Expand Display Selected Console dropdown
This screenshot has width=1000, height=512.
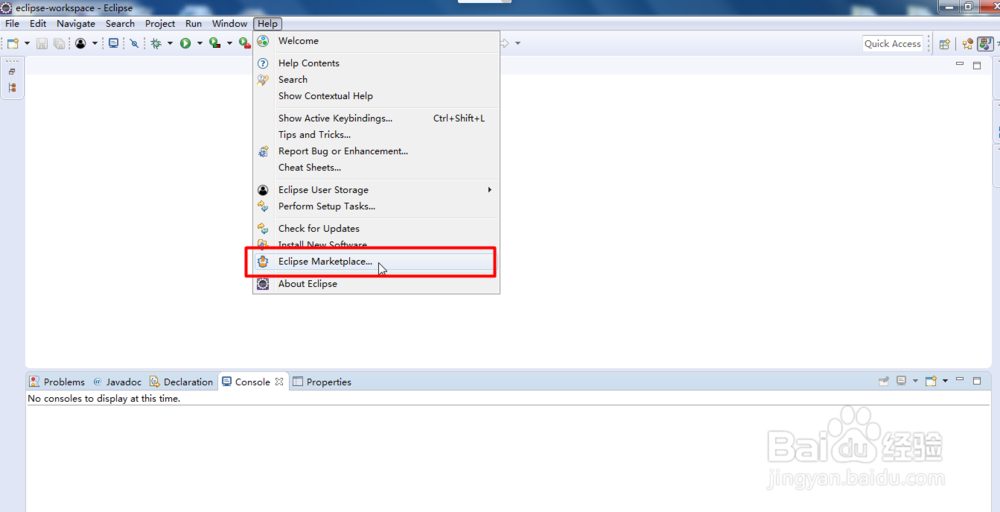[915, 381]
